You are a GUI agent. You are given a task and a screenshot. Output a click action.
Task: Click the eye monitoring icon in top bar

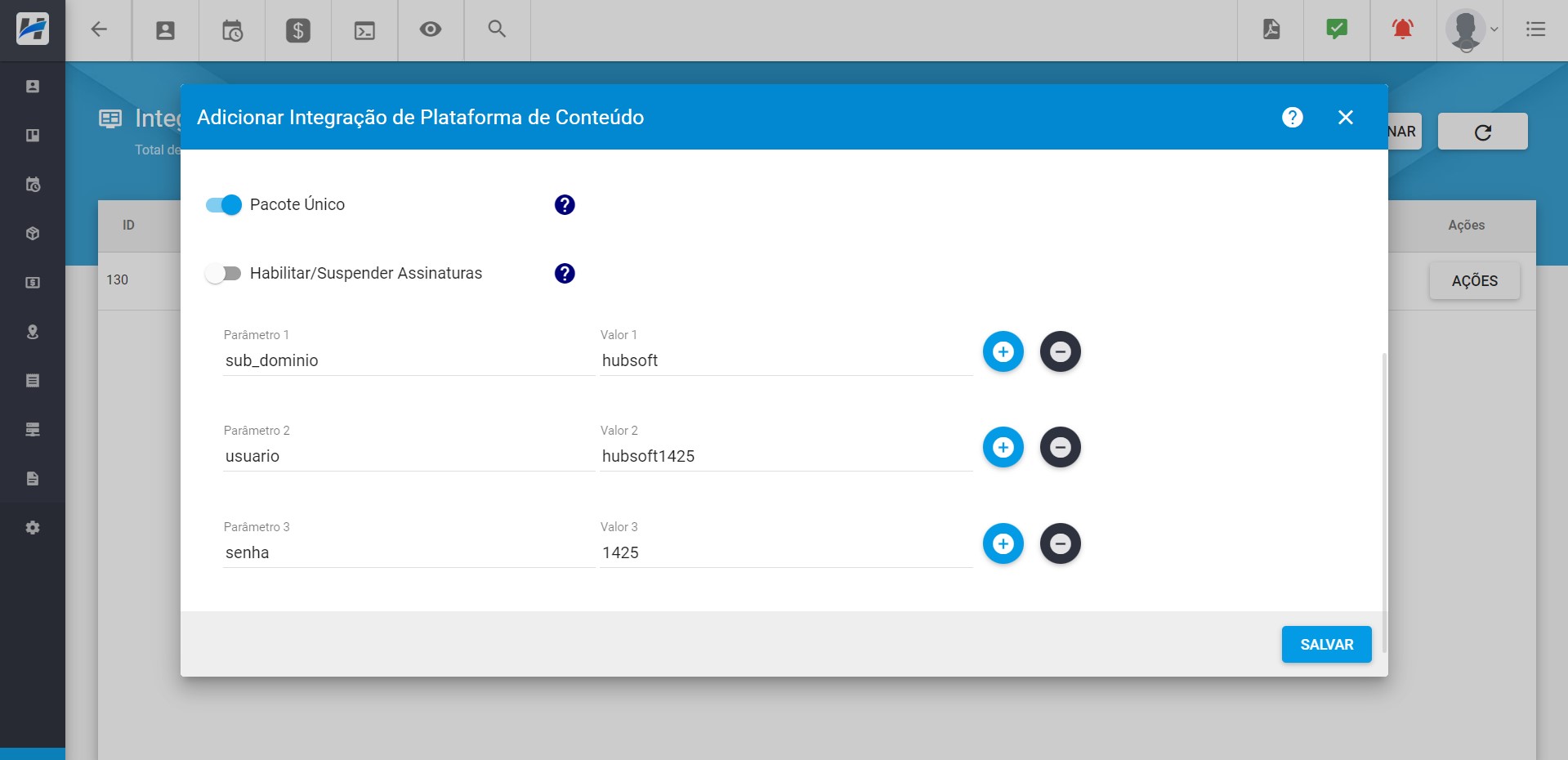coord(431,30)
